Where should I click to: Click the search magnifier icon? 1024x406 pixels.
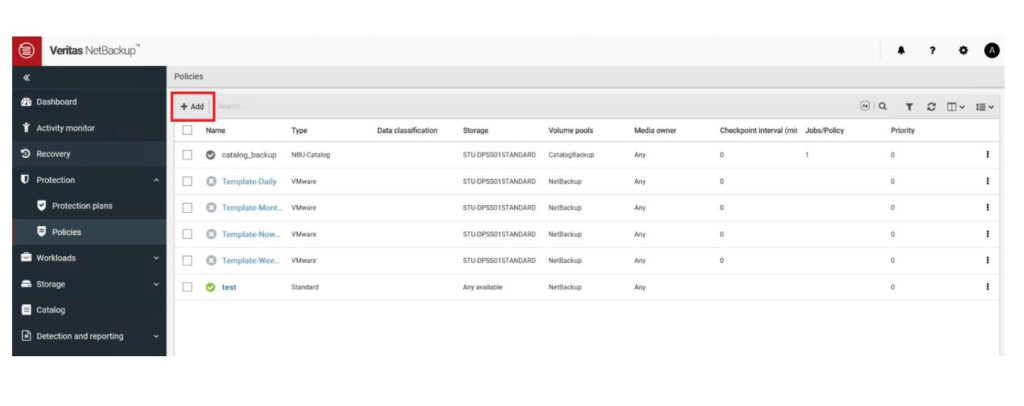pyautogui.click(x=883, y=106)
